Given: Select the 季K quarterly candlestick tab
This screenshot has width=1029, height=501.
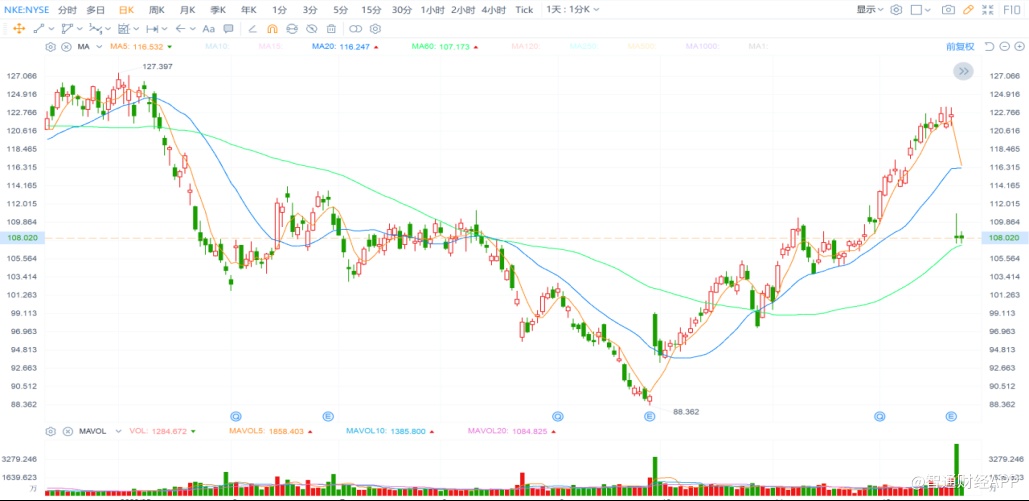Looking at the screenshot, I should [218, 10].
